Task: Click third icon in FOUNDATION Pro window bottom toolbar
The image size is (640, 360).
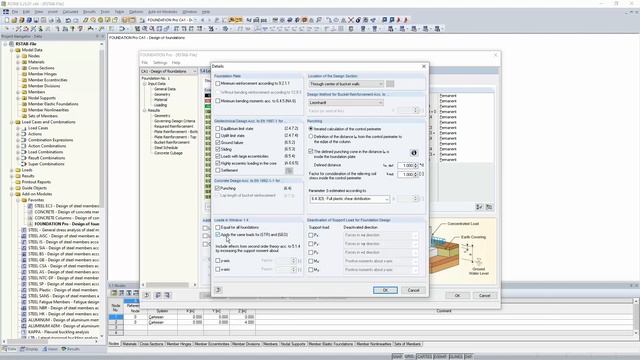Action: pyautogui.click(x=166, y=295)
